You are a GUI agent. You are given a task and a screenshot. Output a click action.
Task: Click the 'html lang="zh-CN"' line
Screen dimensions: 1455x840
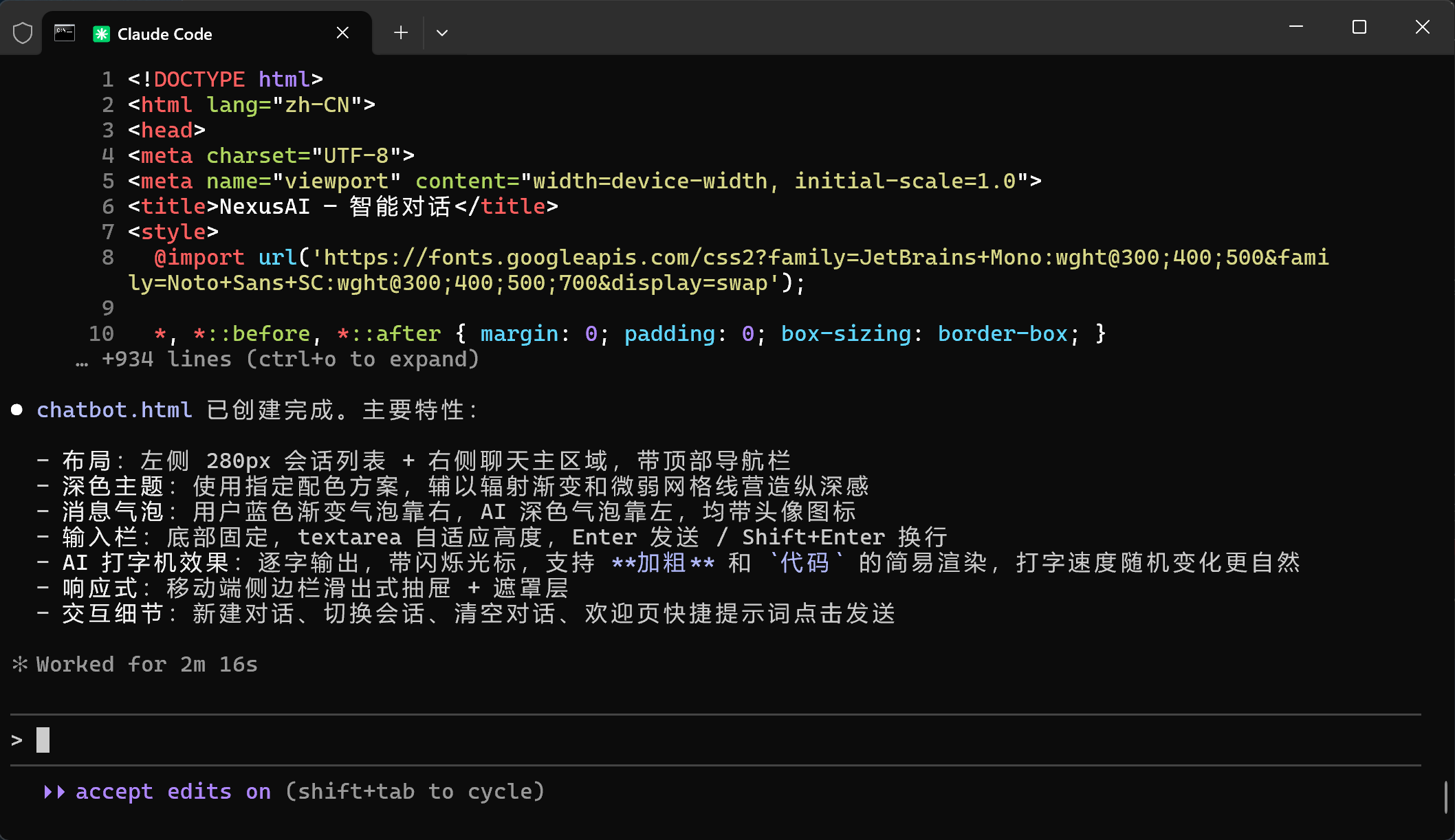click(252, 105)
